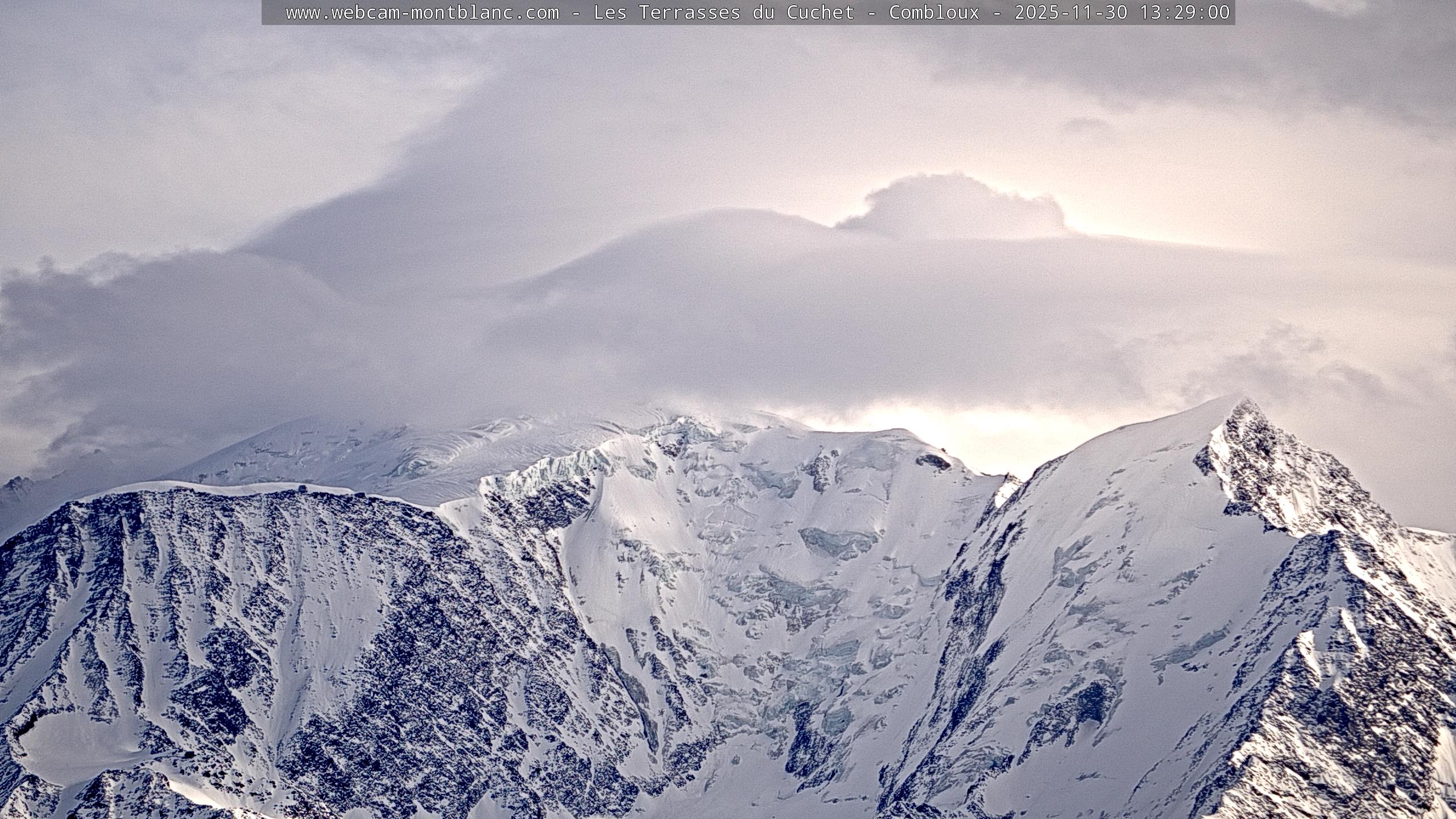This screenshot has height=819, width=1456.
Task: Click the www.webcam-montblanc.com URL text
Action: pos(422,13)
